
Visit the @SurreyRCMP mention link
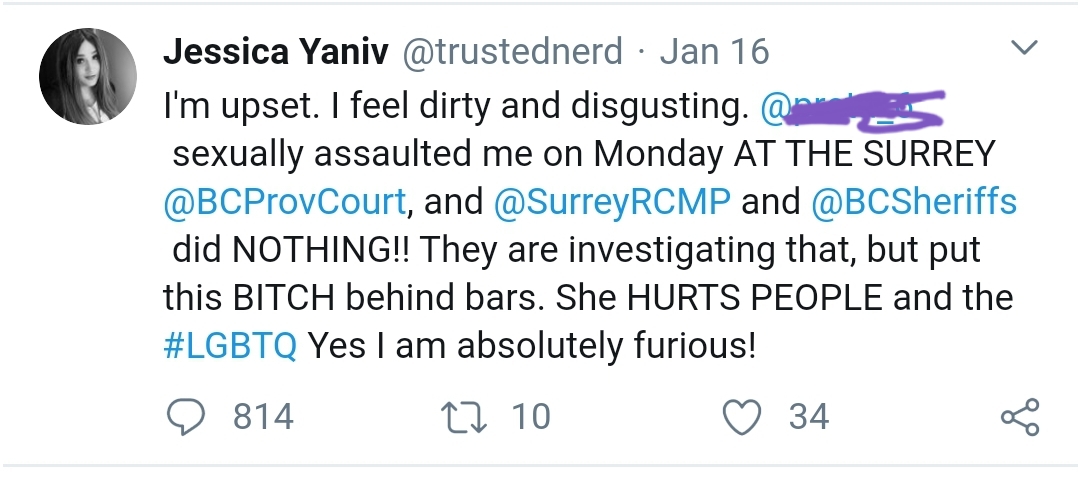click(611, 202)
